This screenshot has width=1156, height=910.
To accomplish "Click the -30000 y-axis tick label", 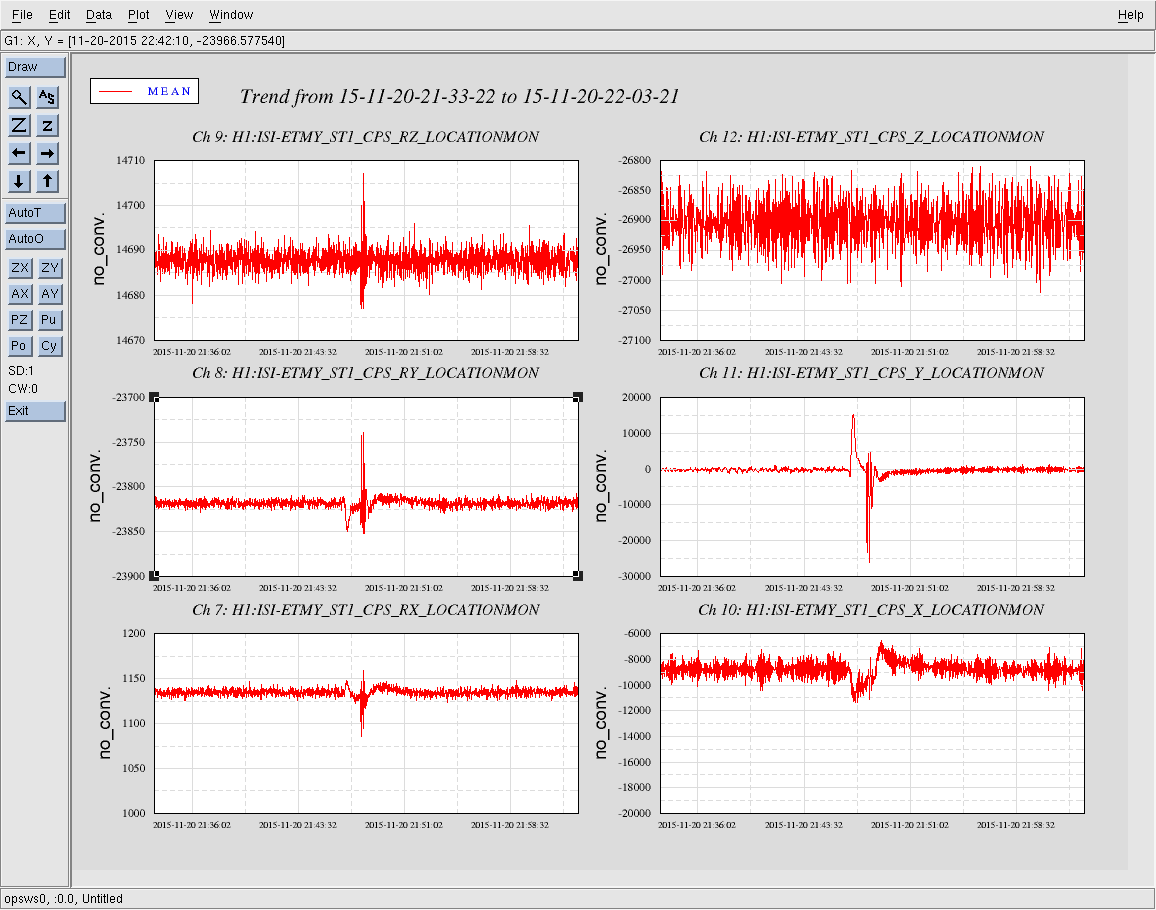I will pyautogui.click(x=635, y=576).
